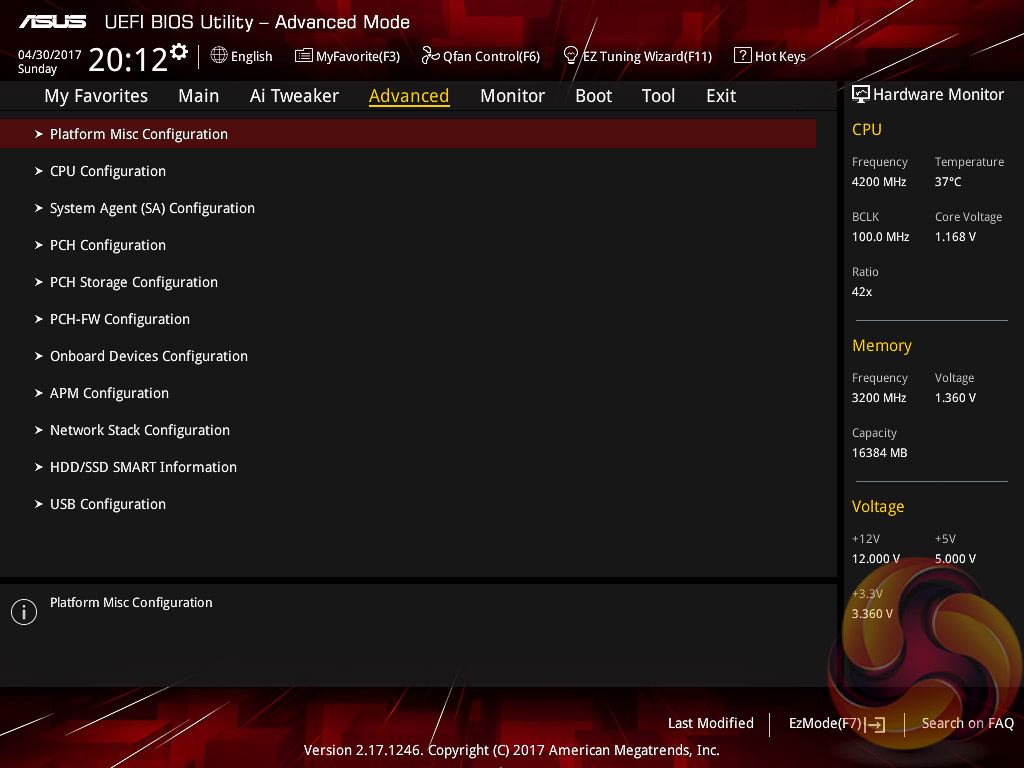
Task: Open the Tool tab
Action: click(x=658, y=96)
